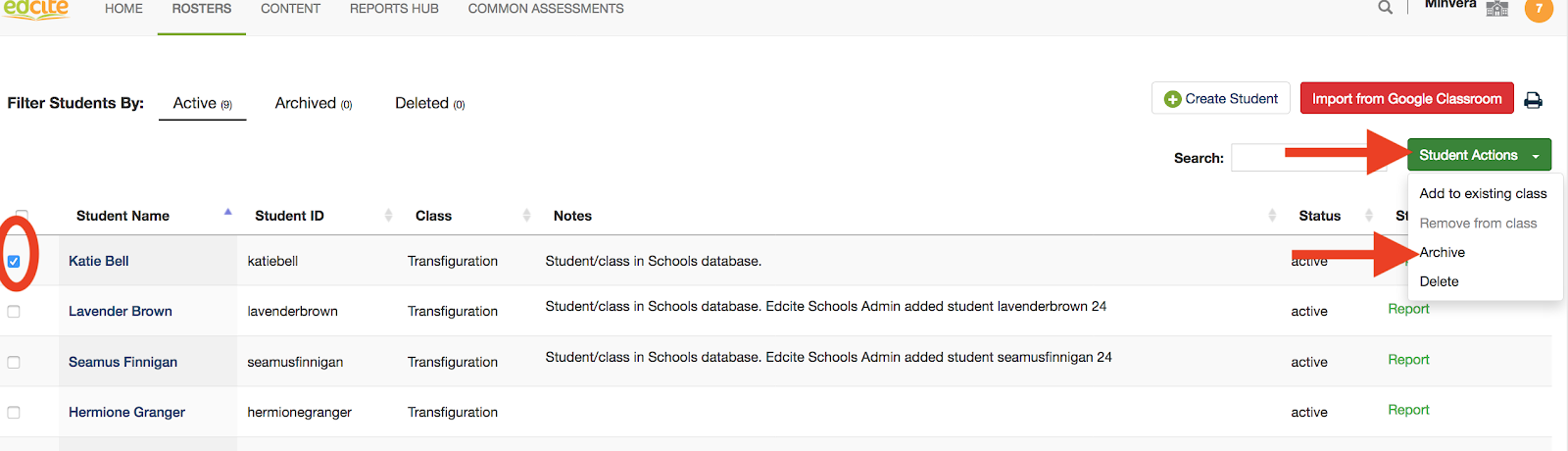Sort by Student Name column arrow
Screen dimensions: 1568x451
pos(227,213)
